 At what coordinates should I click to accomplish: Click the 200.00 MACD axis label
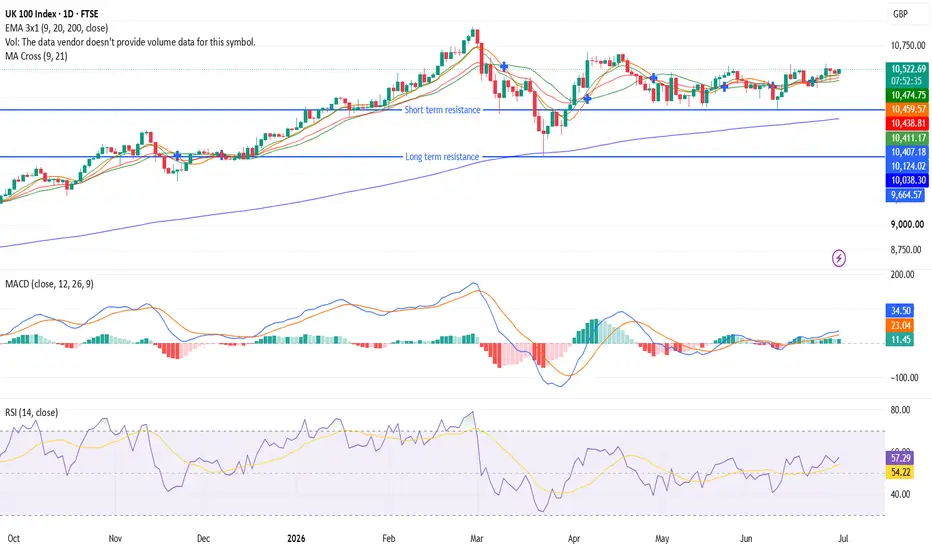pyautogui.click(x=902, y=275)
